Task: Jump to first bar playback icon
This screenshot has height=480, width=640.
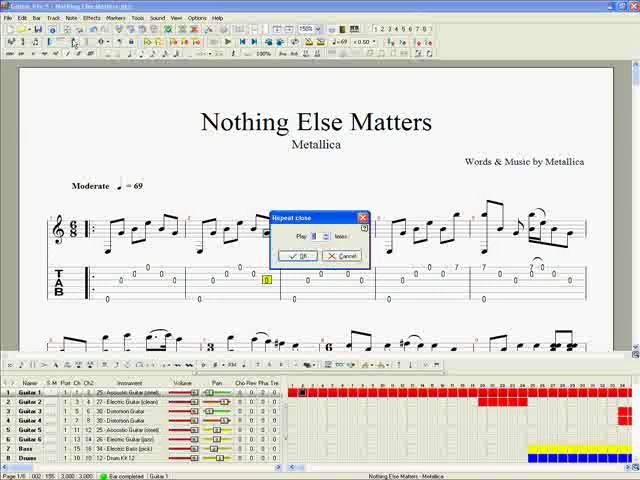Action: click(x=242, y=42)
